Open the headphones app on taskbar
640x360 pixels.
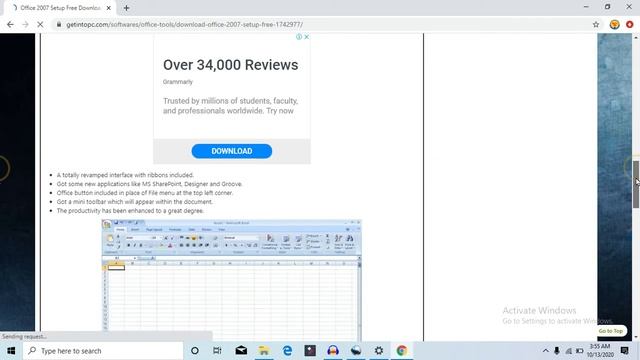pos(333,351)
